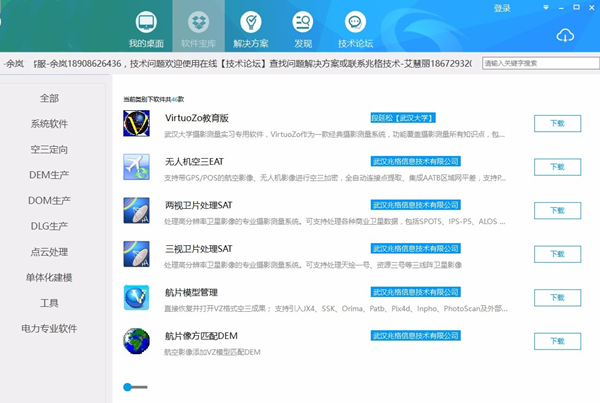Click the VirtuoZo教育版 app icon
Image resolution: width=600 pixels, height=403 pixels.
pos(137,123)
